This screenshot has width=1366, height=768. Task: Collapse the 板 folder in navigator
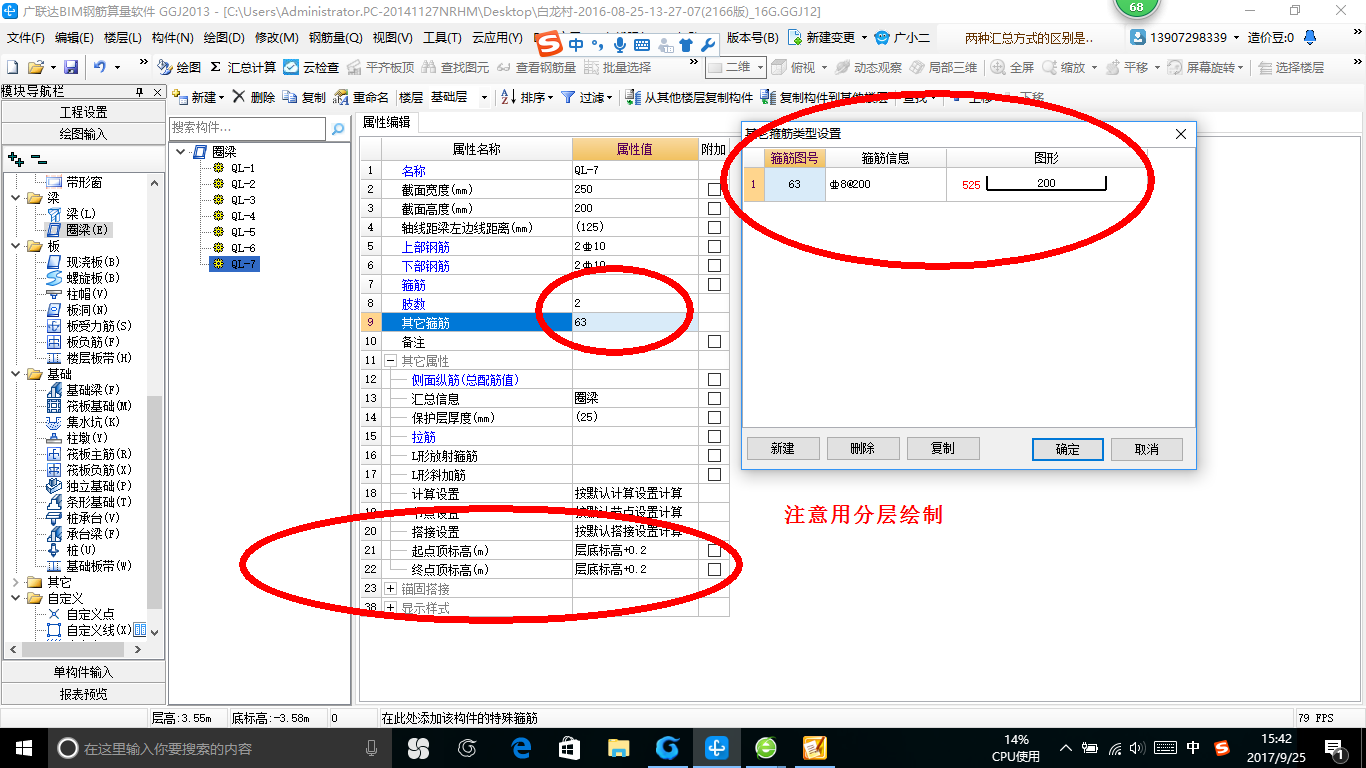[16, 246]
